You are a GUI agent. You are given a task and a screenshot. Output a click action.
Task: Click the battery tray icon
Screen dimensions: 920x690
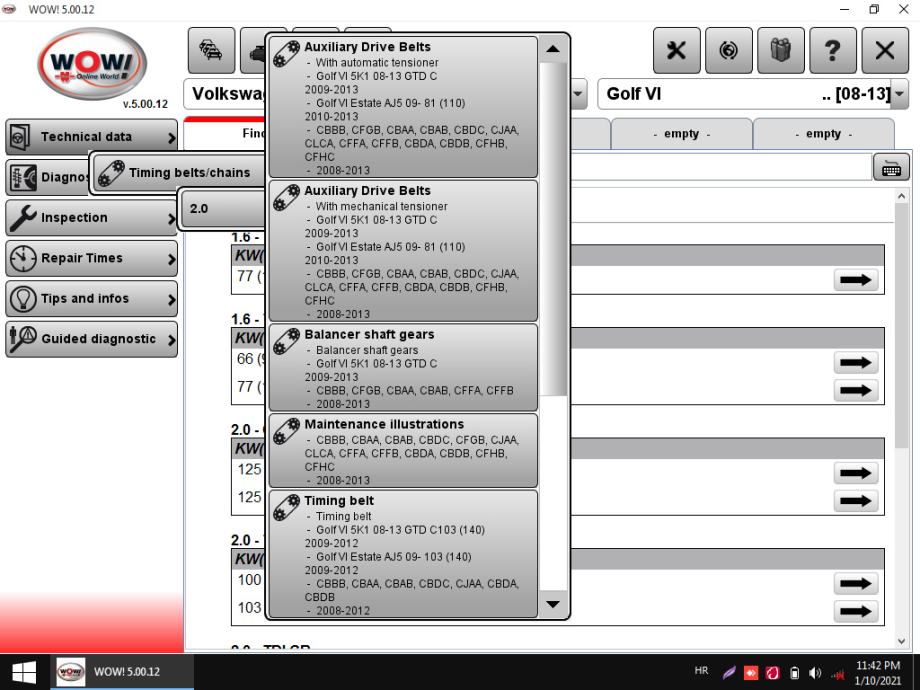click(794, 673)
